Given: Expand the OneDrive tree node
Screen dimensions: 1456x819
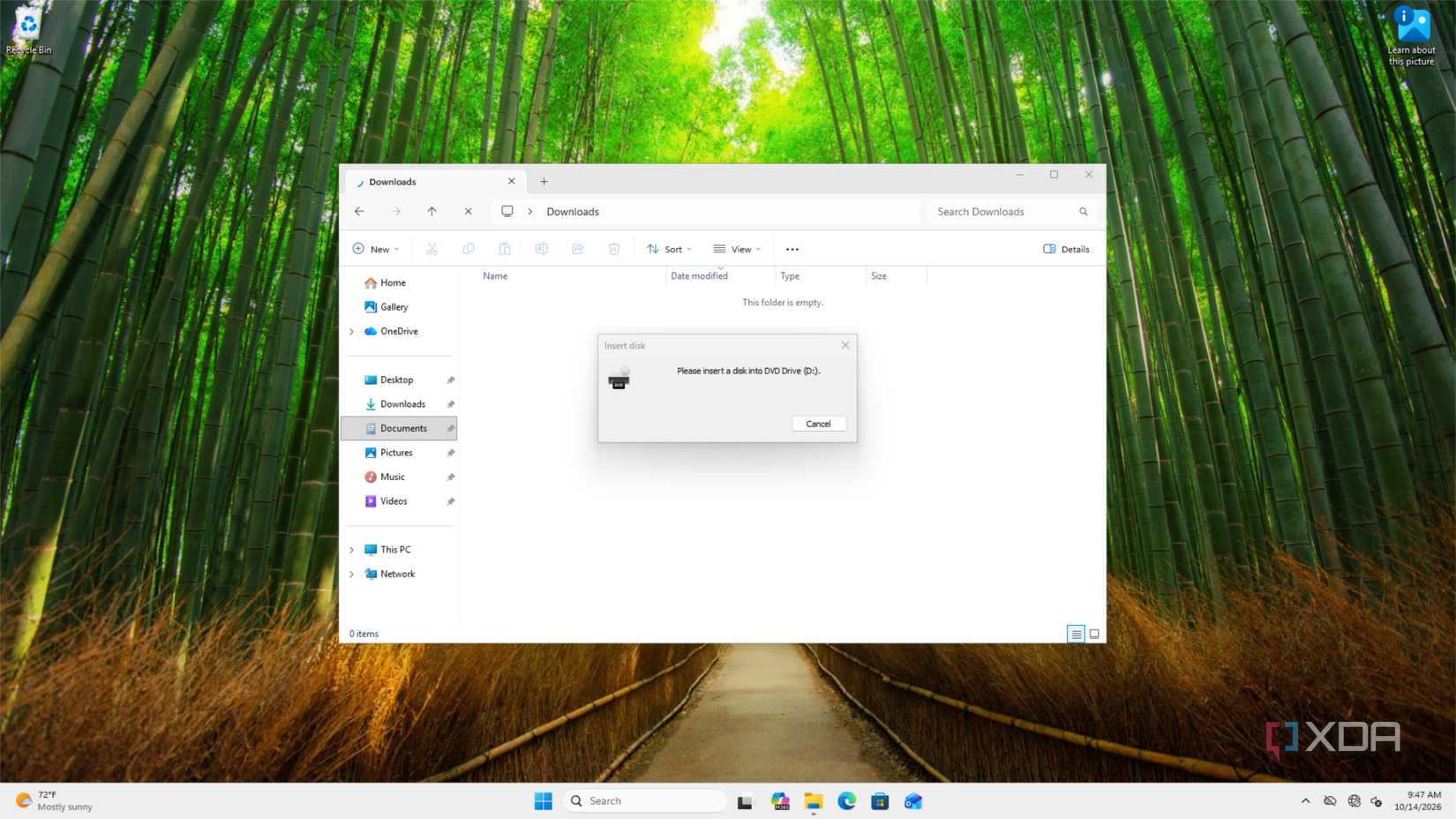Looking at the screenshot, I should click(352, 332).
